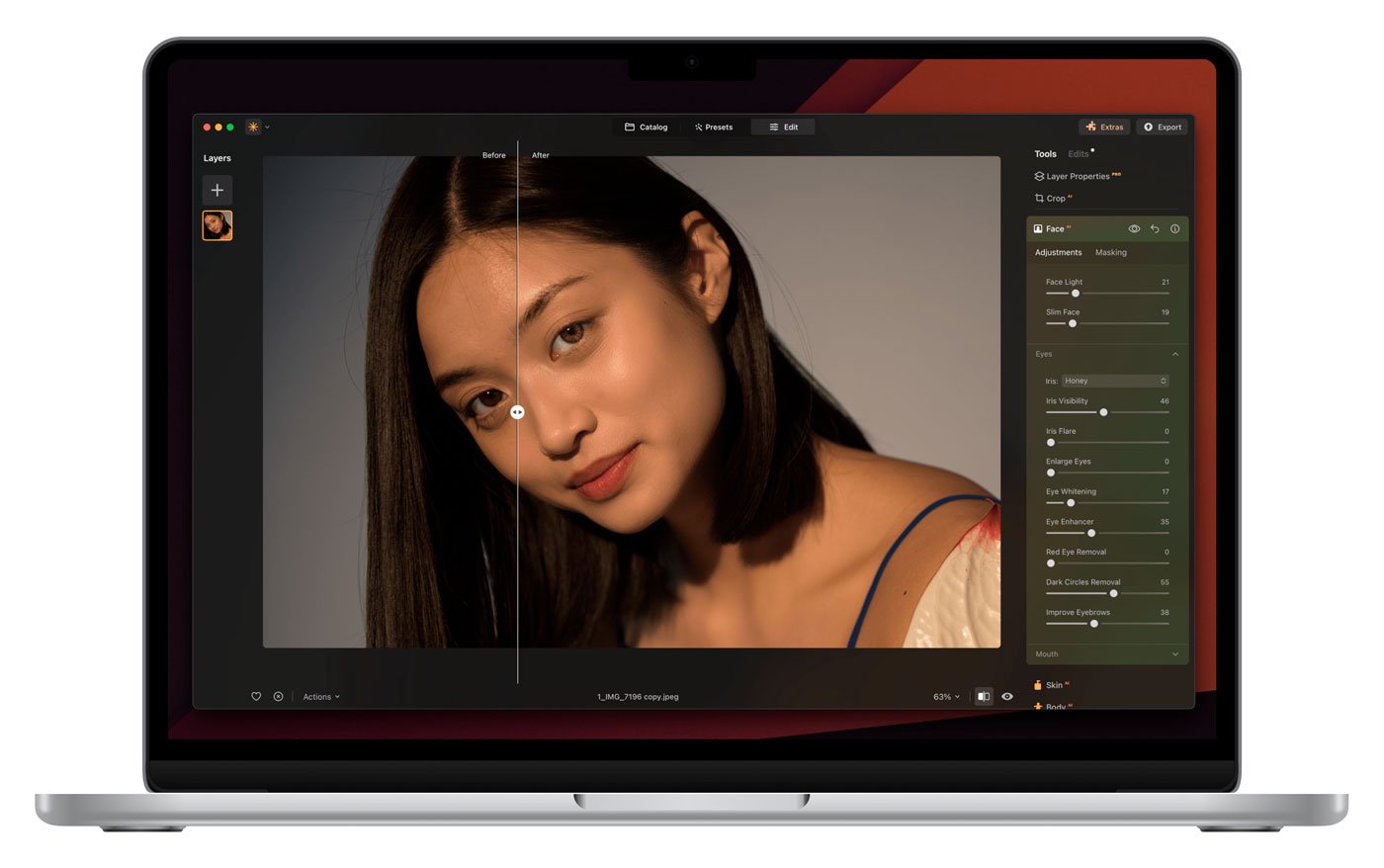This screenshot has height=868, width=1384.
Task: Adjust the Face Light slider
Action: point(1076,294)
